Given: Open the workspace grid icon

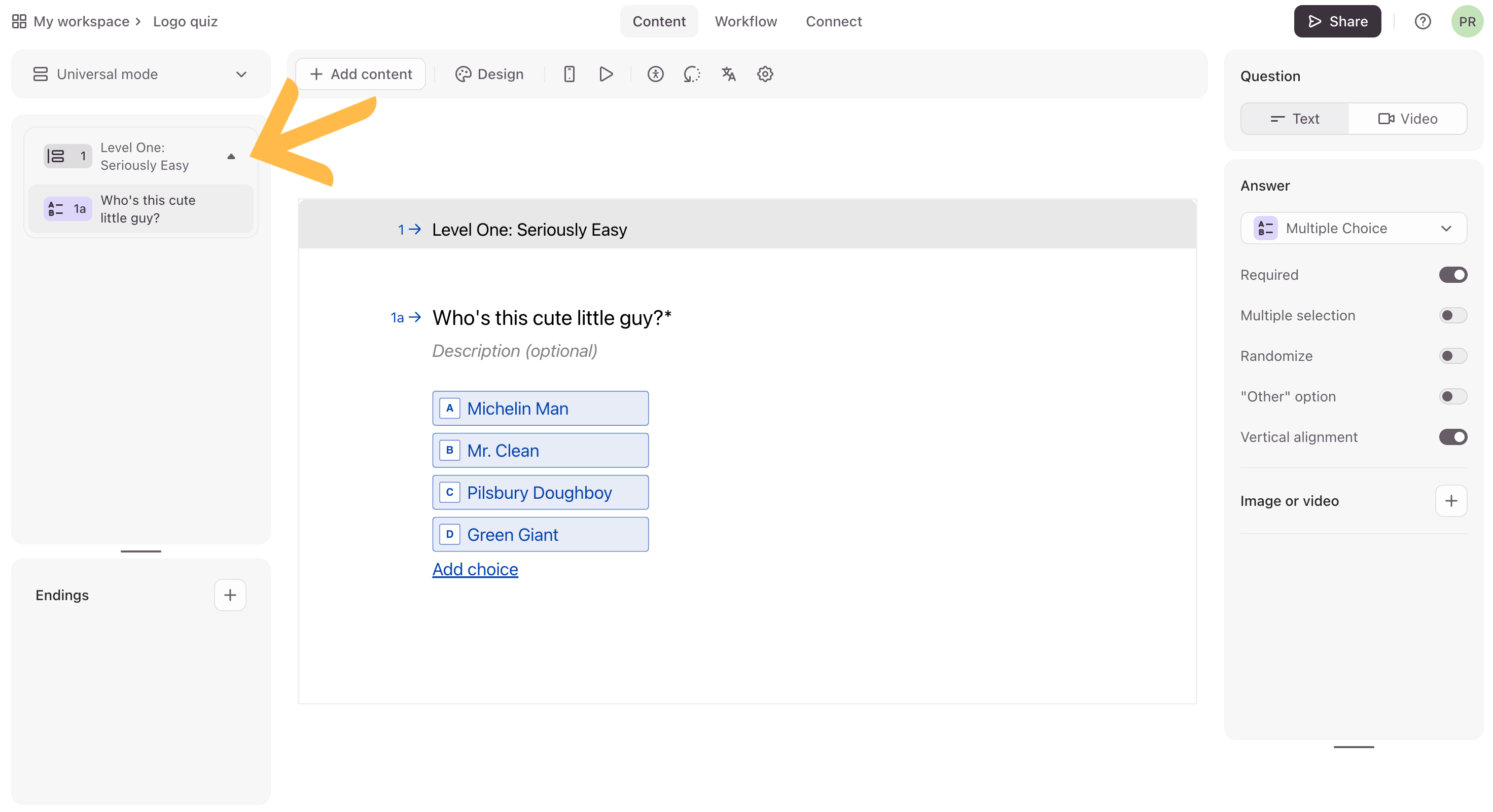Looking at the screenshot, I should (19, 21).
